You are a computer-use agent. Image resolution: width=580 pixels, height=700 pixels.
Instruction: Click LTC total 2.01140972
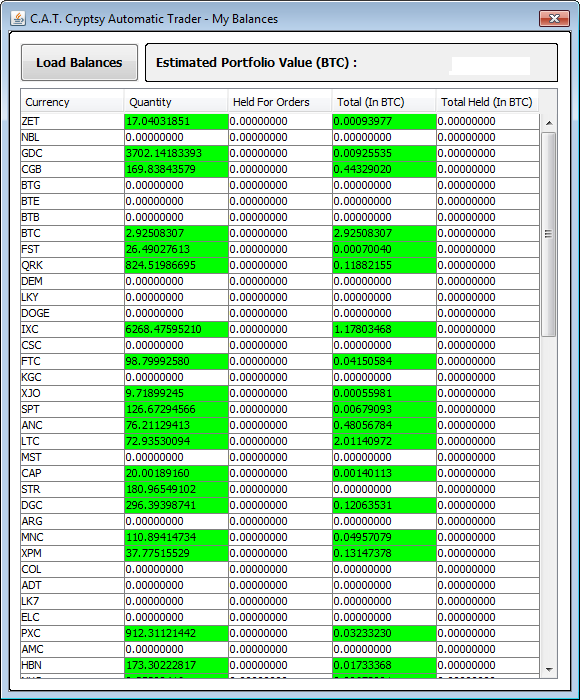[384, 442]
